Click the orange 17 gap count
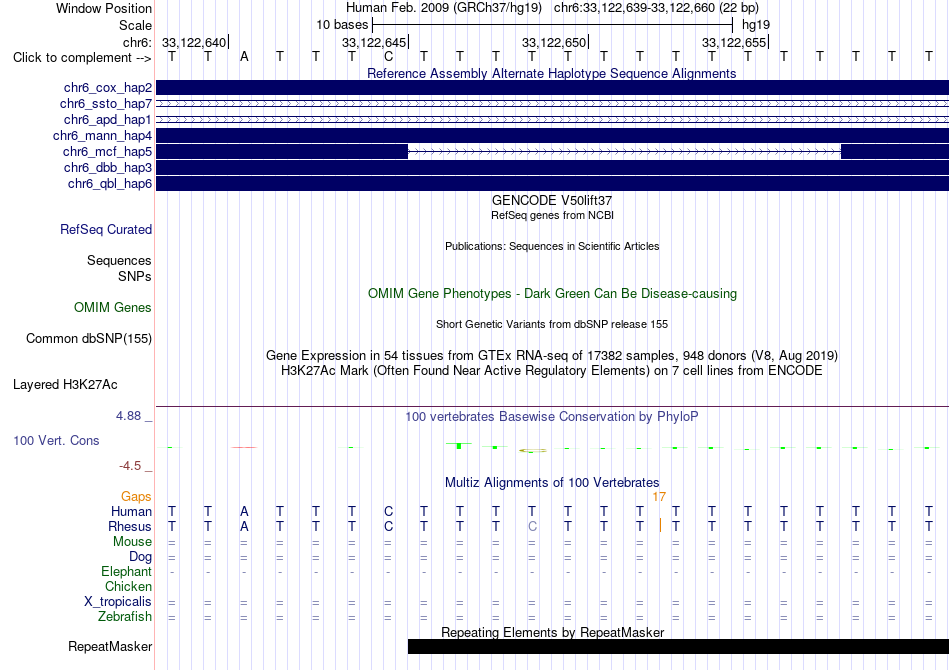The height and width of the screenshot is (670, 950). tap(659, 497)
